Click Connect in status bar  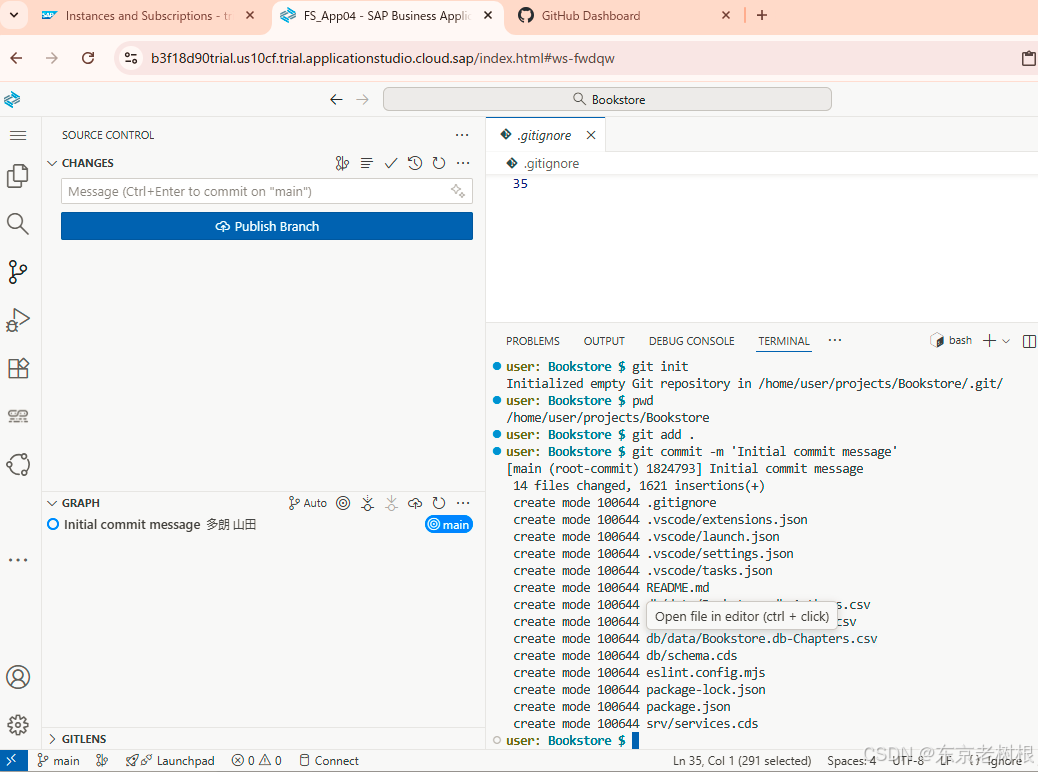click(x=329, y=761)
